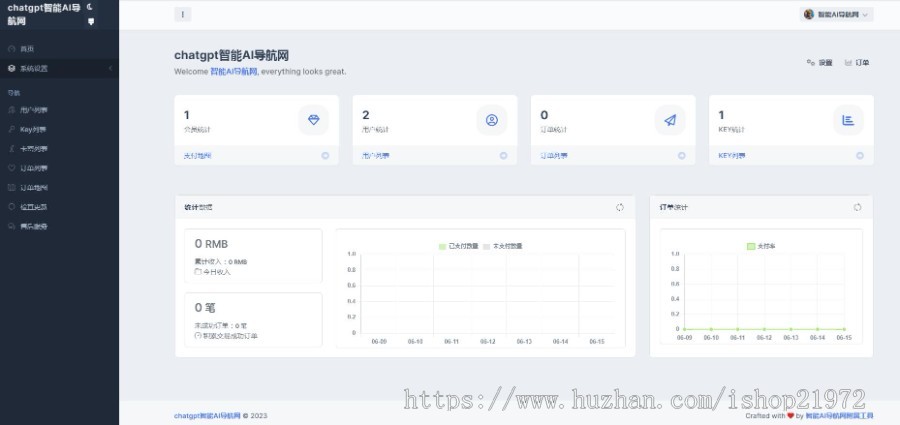
Task: Open the 智能AI导航网 account dropdown
Action: coord(836,14)
